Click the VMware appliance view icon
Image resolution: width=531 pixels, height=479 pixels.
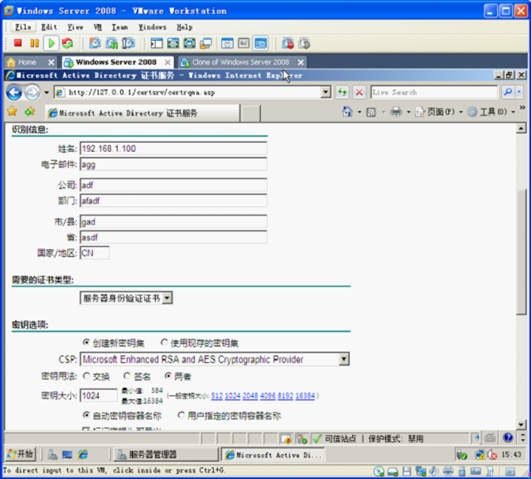click(x=244, y=43)
